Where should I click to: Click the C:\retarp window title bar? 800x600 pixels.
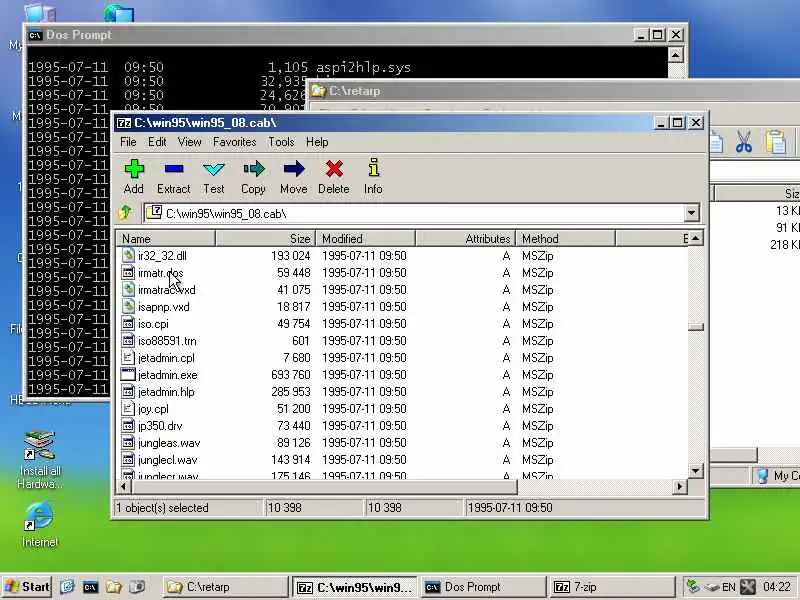point(554,91)
